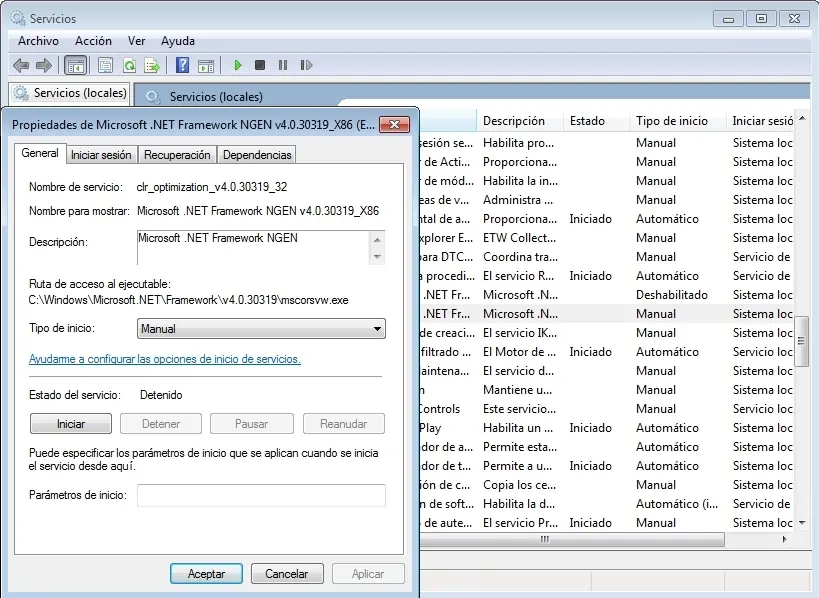Click the Reanudar button

point(343,424)
